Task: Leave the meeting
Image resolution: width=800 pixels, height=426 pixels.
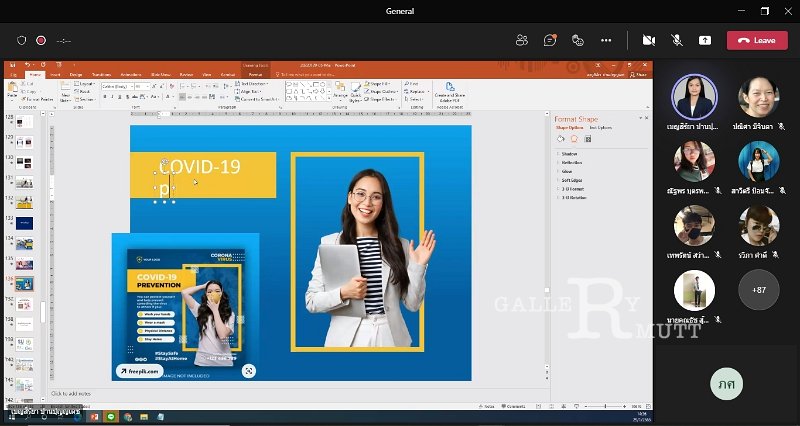Action: 757,40
